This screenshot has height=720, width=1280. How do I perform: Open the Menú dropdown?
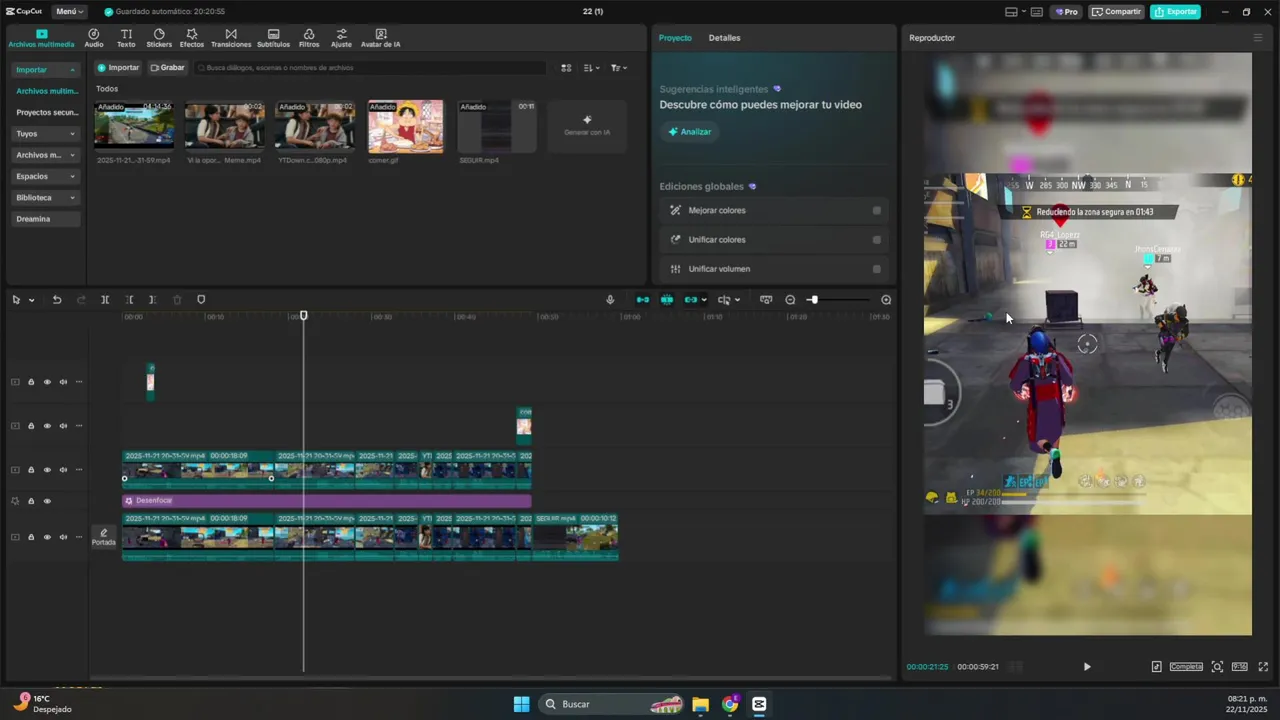click(x=69, y=12)
